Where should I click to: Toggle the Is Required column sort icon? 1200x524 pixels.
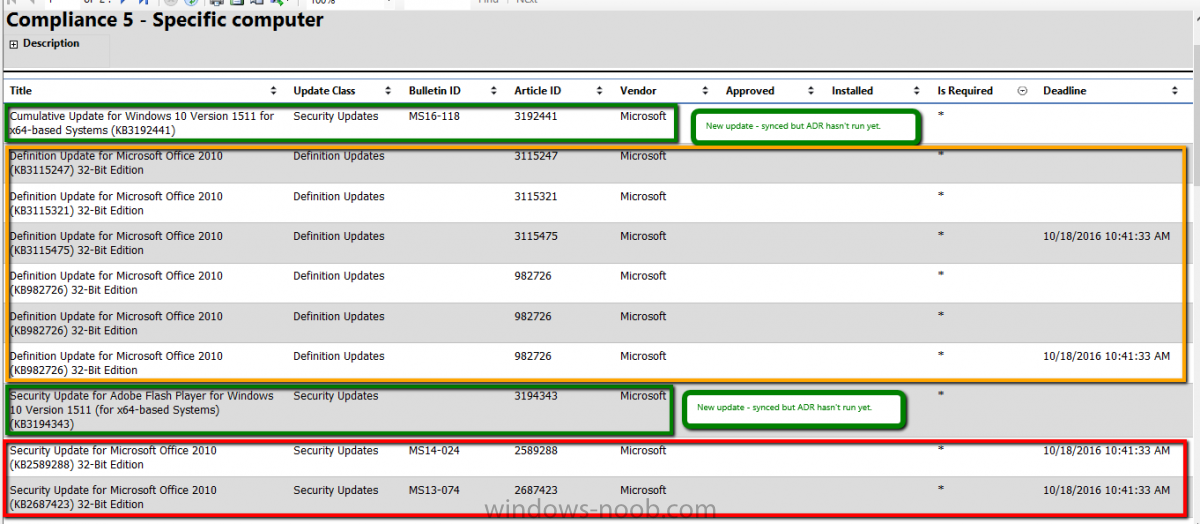click(1022, 91)
